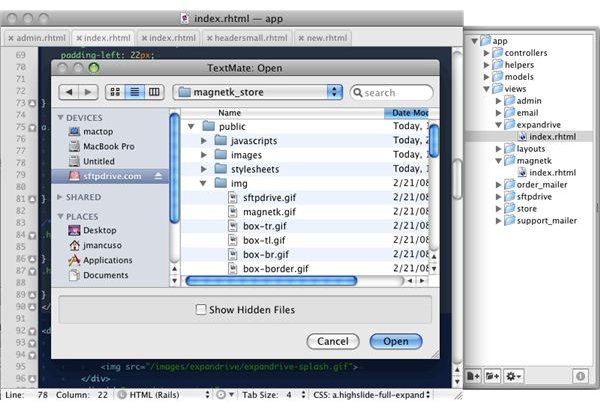Viewport: 600px width, 402px height.
Task: Expand the stylesheets folder
Action: pos(204,169)
